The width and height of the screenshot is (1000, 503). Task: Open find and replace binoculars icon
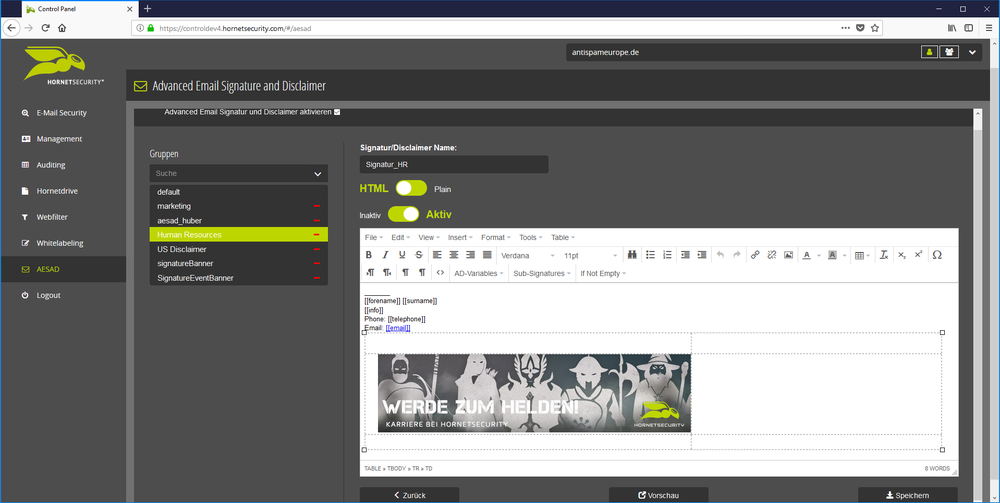[x=633, y=255]
